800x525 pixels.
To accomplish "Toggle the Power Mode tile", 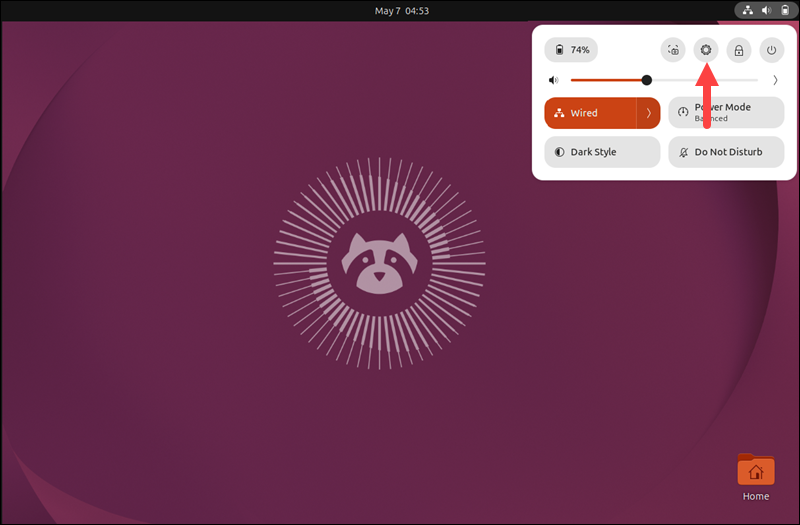I will (726, 113).
